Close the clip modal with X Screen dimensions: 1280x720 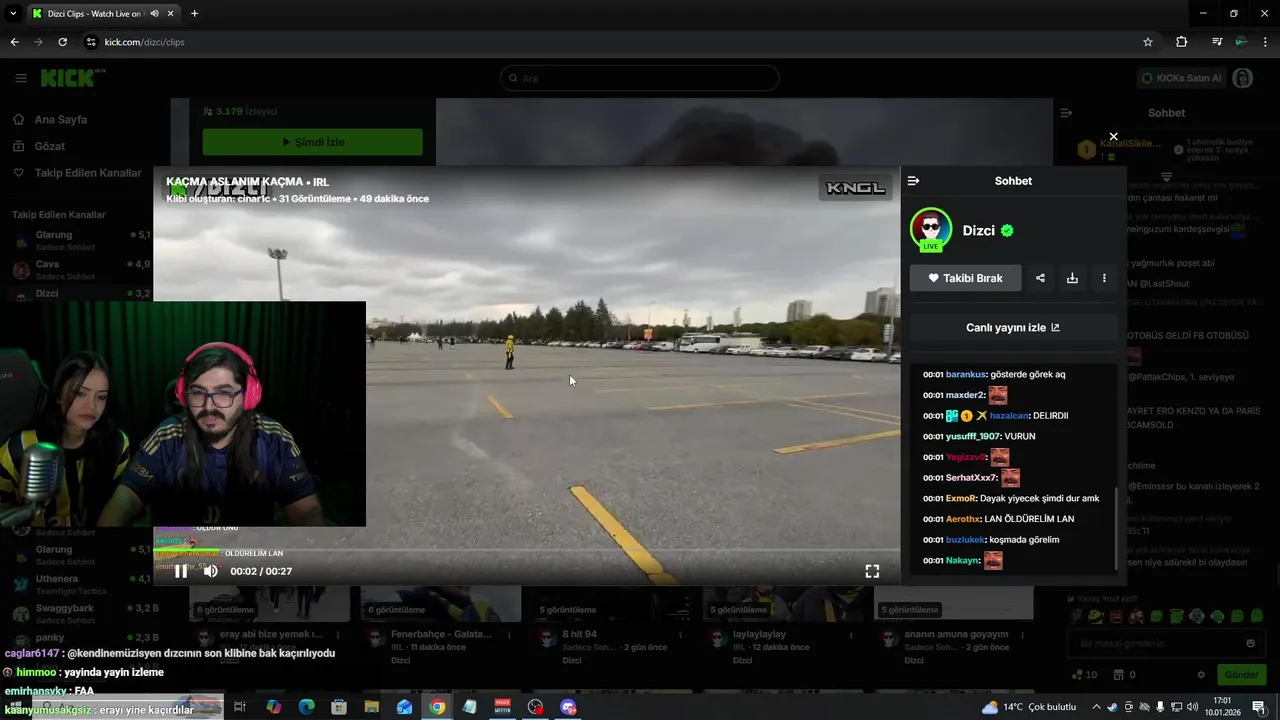click(1113, 137)
